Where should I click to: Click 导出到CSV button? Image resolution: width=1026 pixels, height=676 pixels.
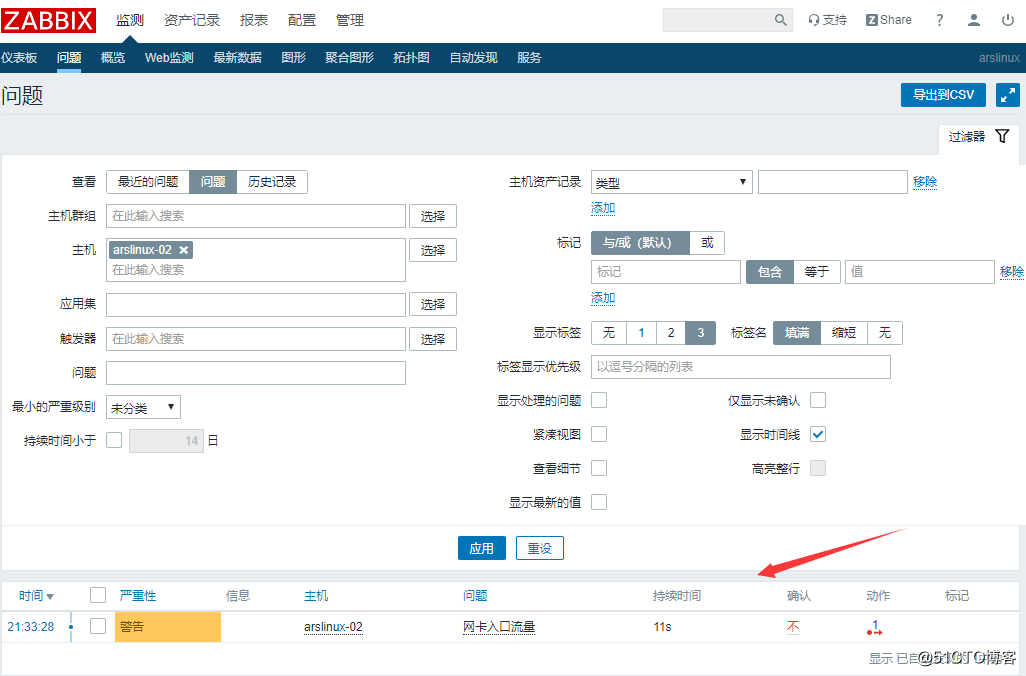(x=943, y=95)
